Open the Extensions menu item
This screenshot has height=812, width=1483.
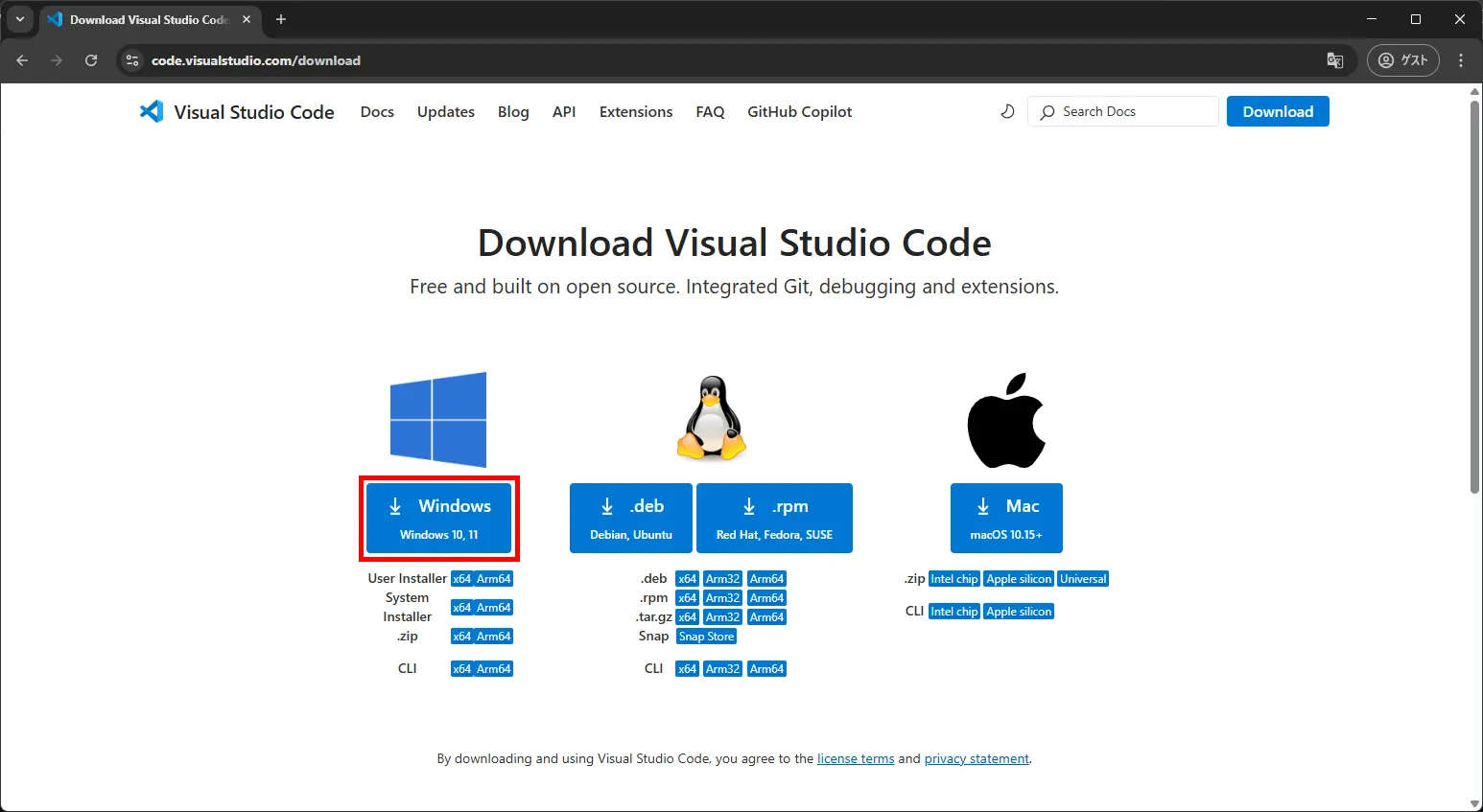tap(636, 112)
